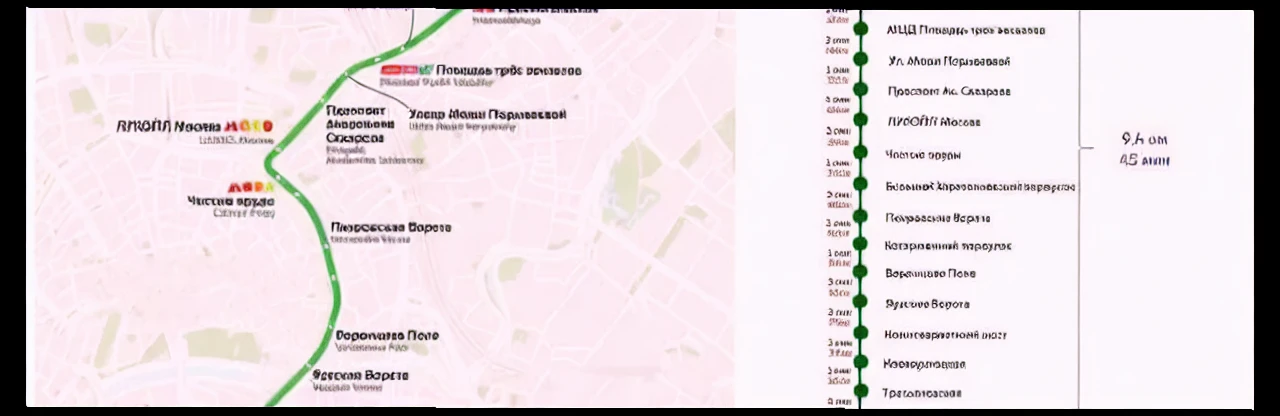Click the metro line icons beside ЛУКОЙЛ Москва on map
This screenshot has height=416, width=1280.
[248, 127]
